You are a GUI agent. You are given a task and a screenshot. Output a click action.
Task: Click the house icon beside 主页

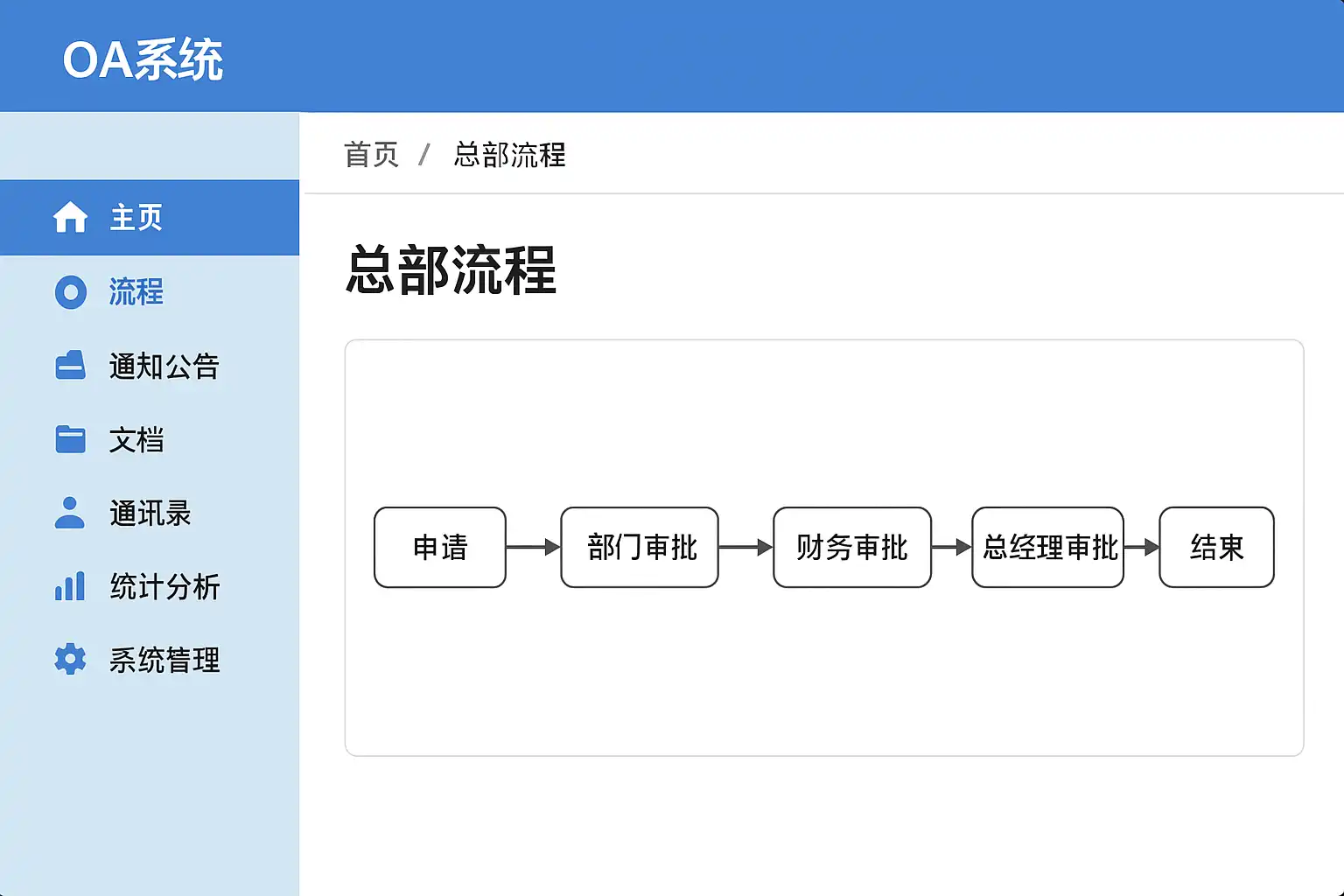[70, 217]
